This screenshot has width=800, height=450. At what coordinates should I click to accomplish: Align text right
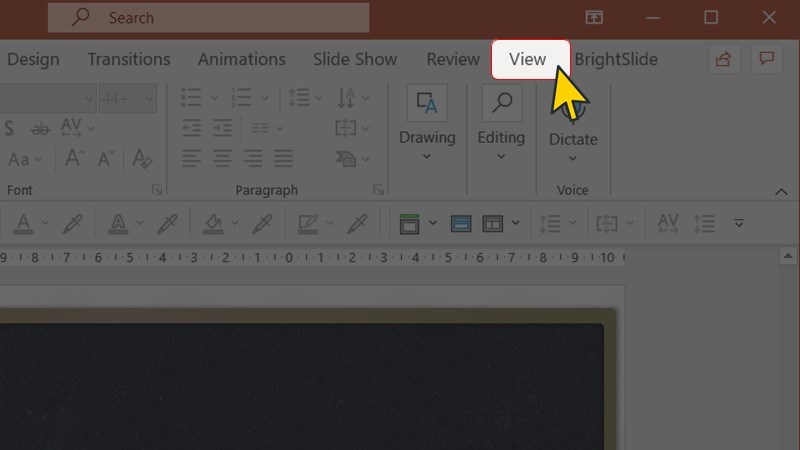(x=253, y=159)
